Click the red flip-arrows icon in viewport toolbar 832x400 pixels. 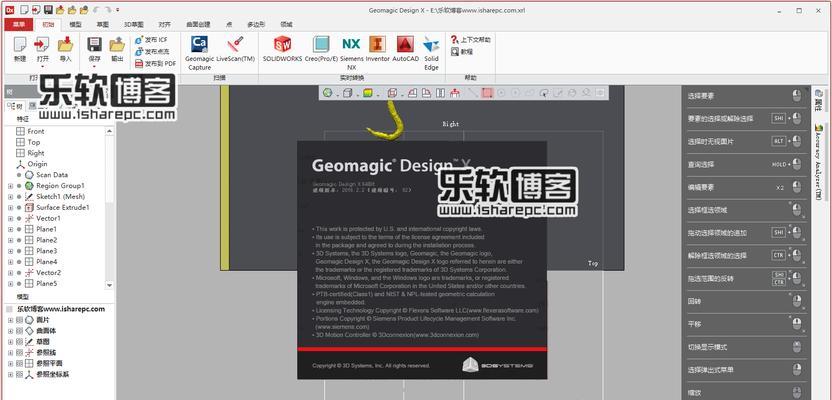tap(455, 93)
